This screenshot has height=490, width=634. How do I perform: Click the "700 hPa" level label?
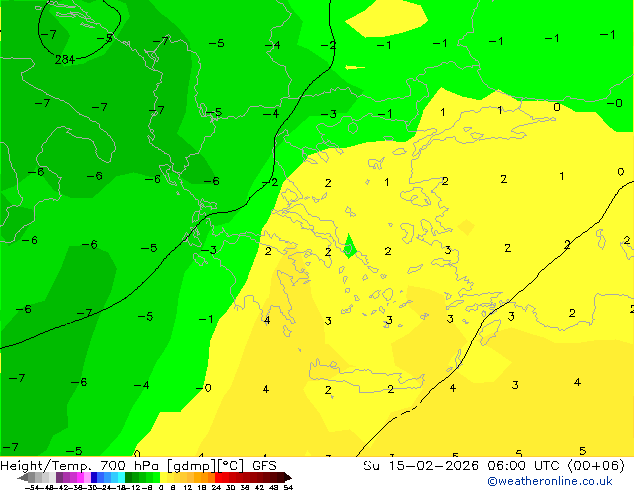(x=127, y=466)
